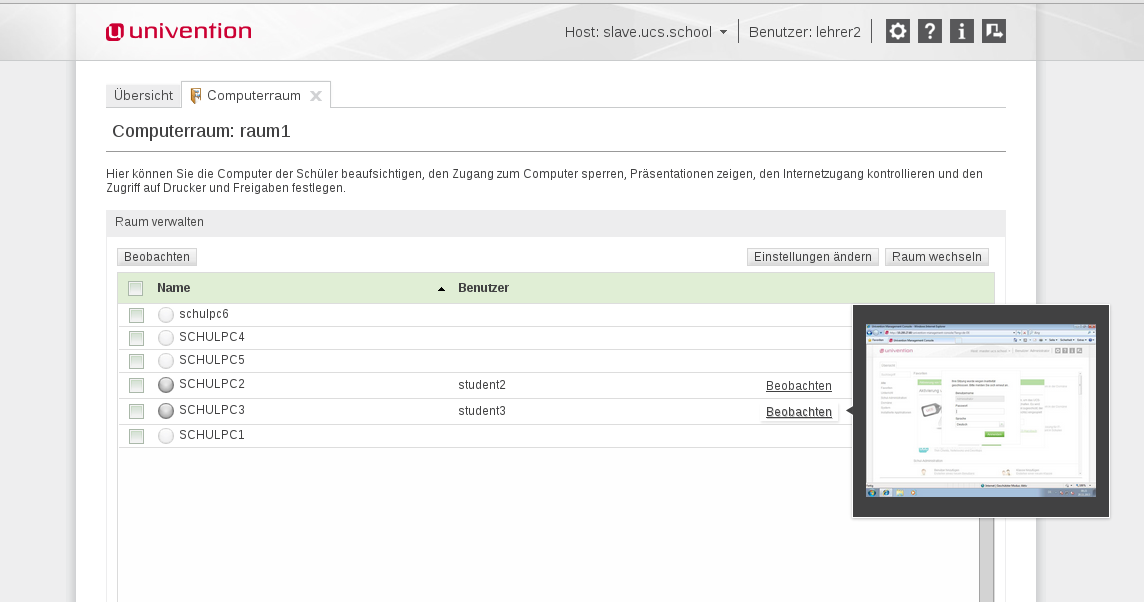This screenshot has height=602, width=1144.
Task: Click the Einstellungen ändern button
Action: click(x=812, y=257)
